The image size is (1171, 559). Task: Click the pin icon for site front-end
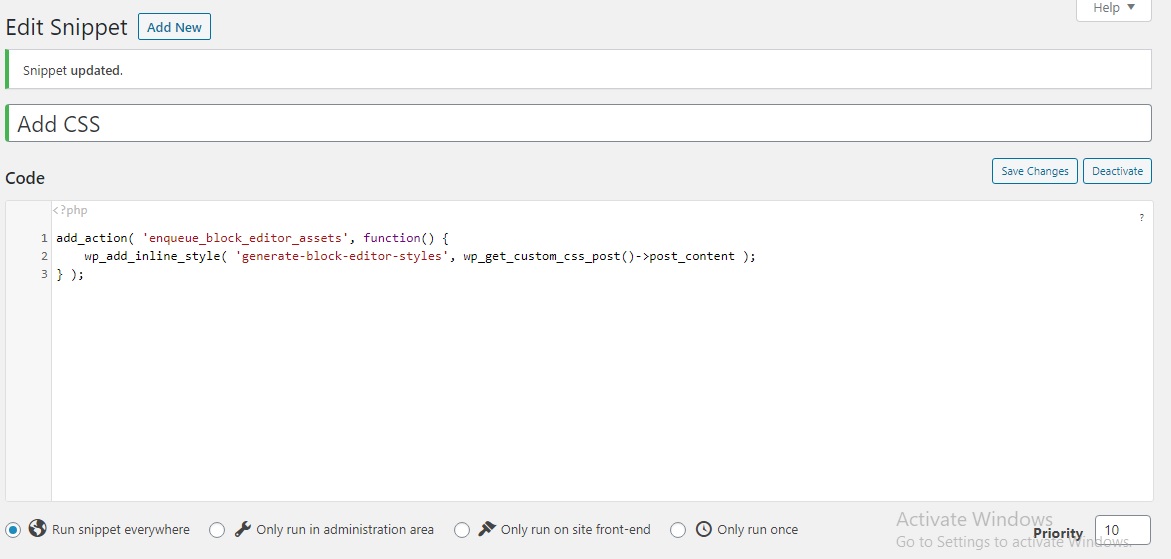[x=486, y=529]
